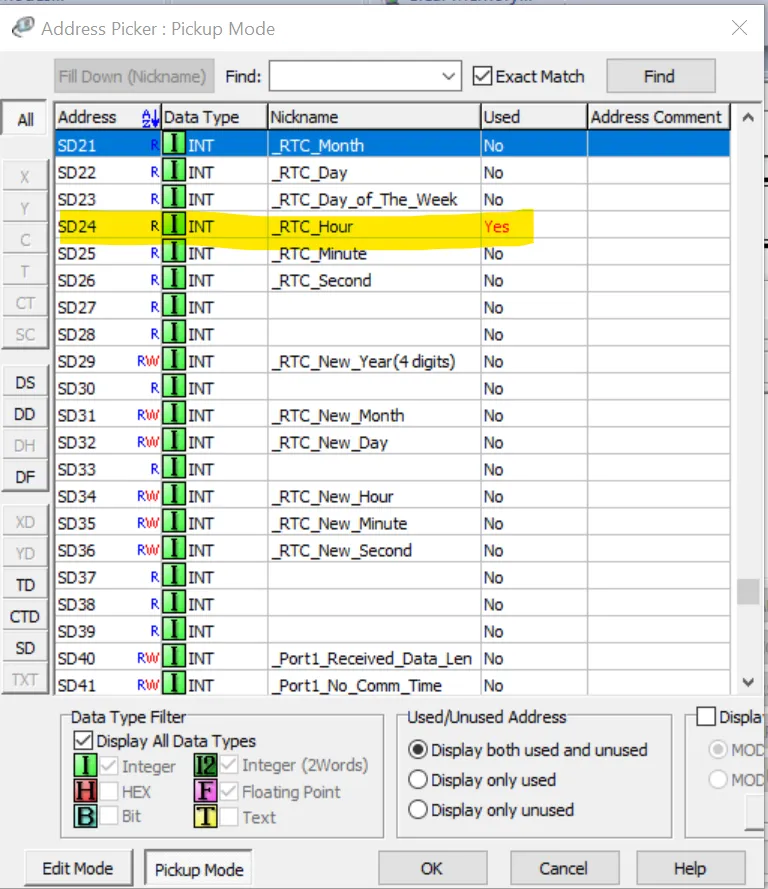Click the Nickname column header
The image size is (768, 889).
374,117
